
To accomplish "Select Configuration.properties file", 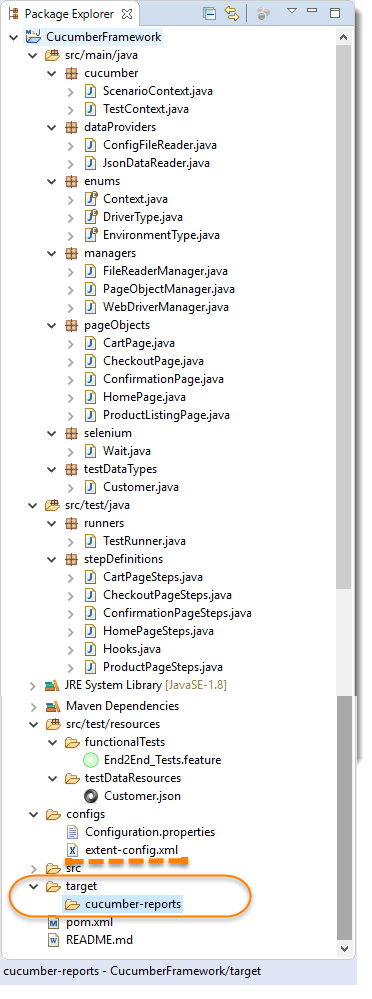I will (150, 831).
